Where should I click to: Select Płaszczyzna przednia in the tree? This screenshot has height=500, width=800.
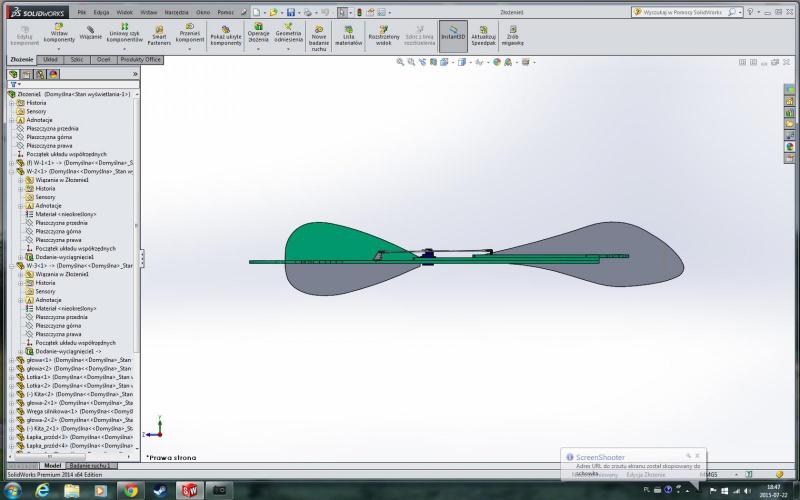tap(52, 128)
